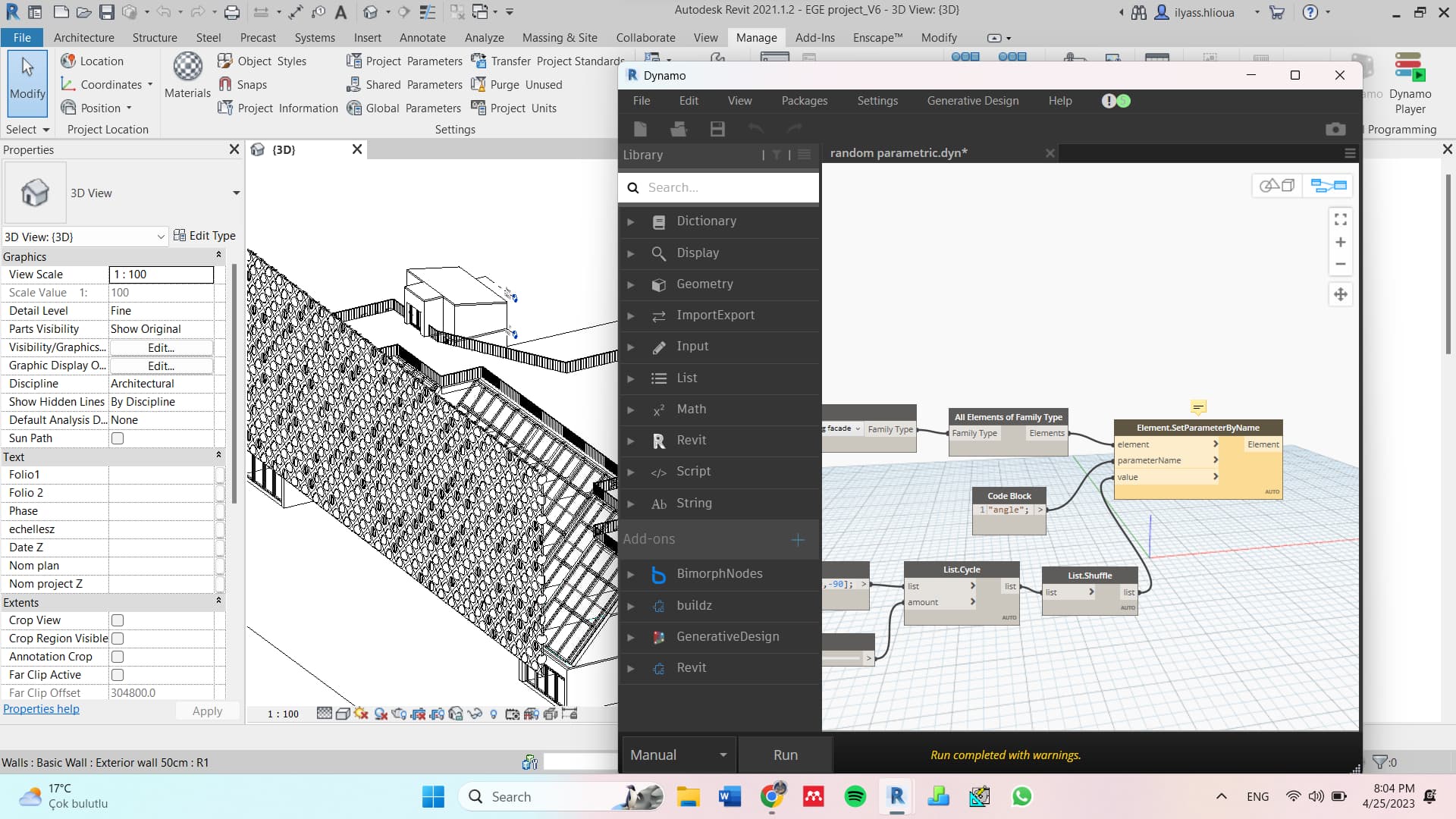Click the Dynamo library search field
Image resolution: width=1456 pixels, height=819 pixels.
coord(719,187)
